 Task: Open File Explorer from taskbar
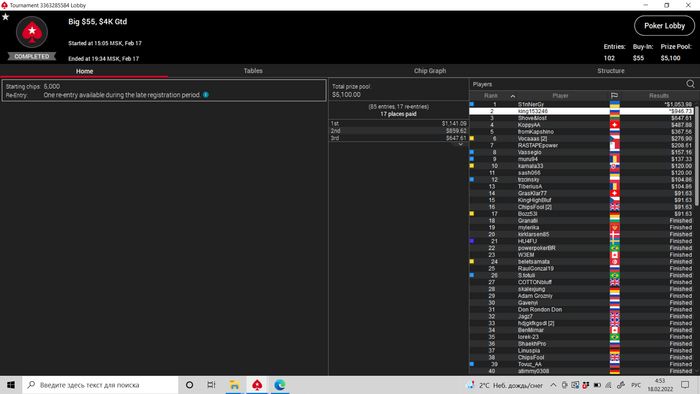(234, 385)
